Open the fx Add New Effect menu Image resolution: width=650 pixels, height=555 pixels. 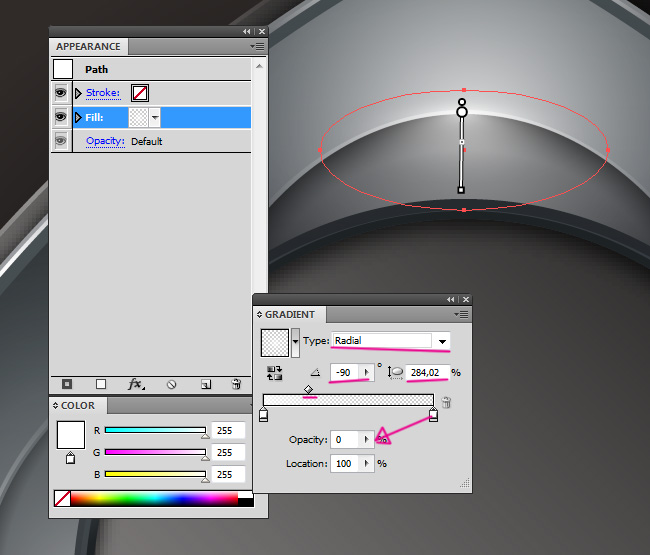click(x=136, y=384)
